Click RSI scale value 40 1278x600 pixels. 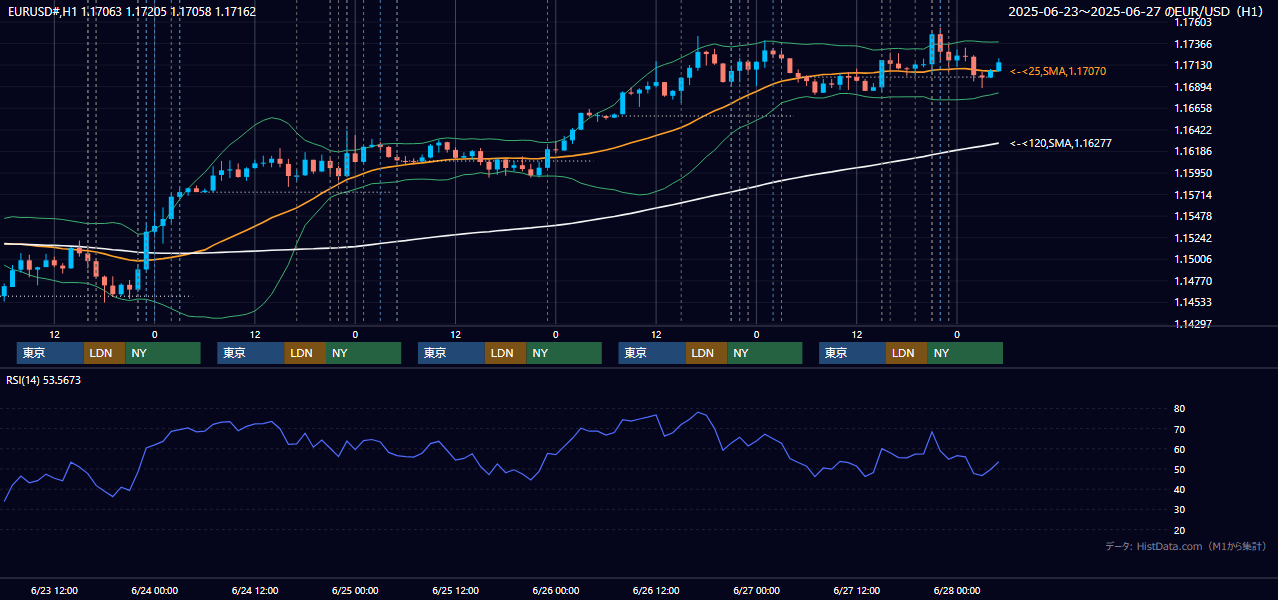click(x=1180, y=489)
